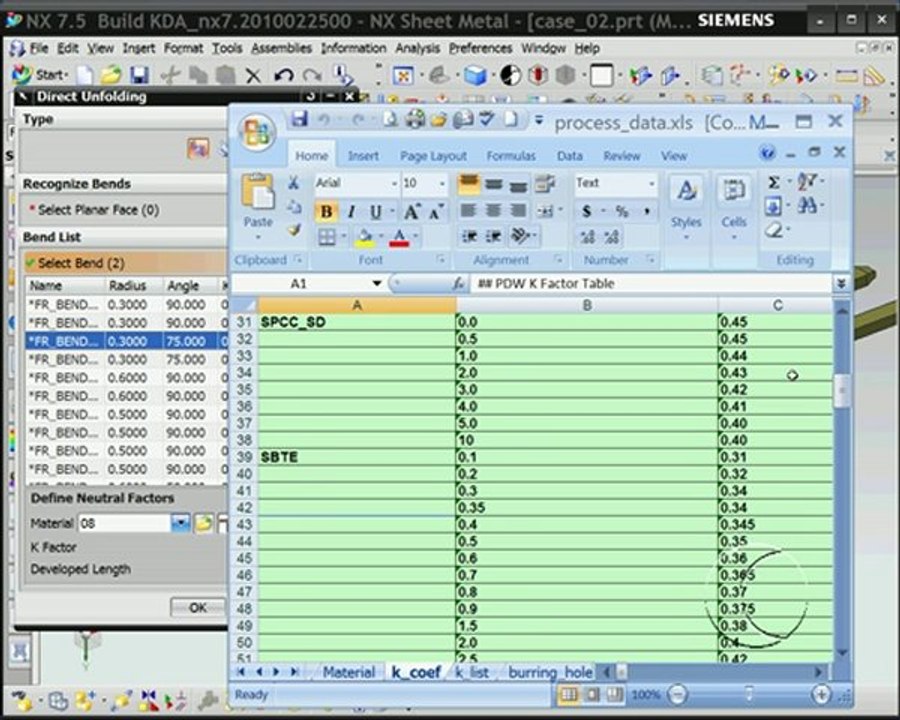This screenshot has height=720, width=900.
Task: Click the NX Fit view icon
Action: click(x=403, y=75)
